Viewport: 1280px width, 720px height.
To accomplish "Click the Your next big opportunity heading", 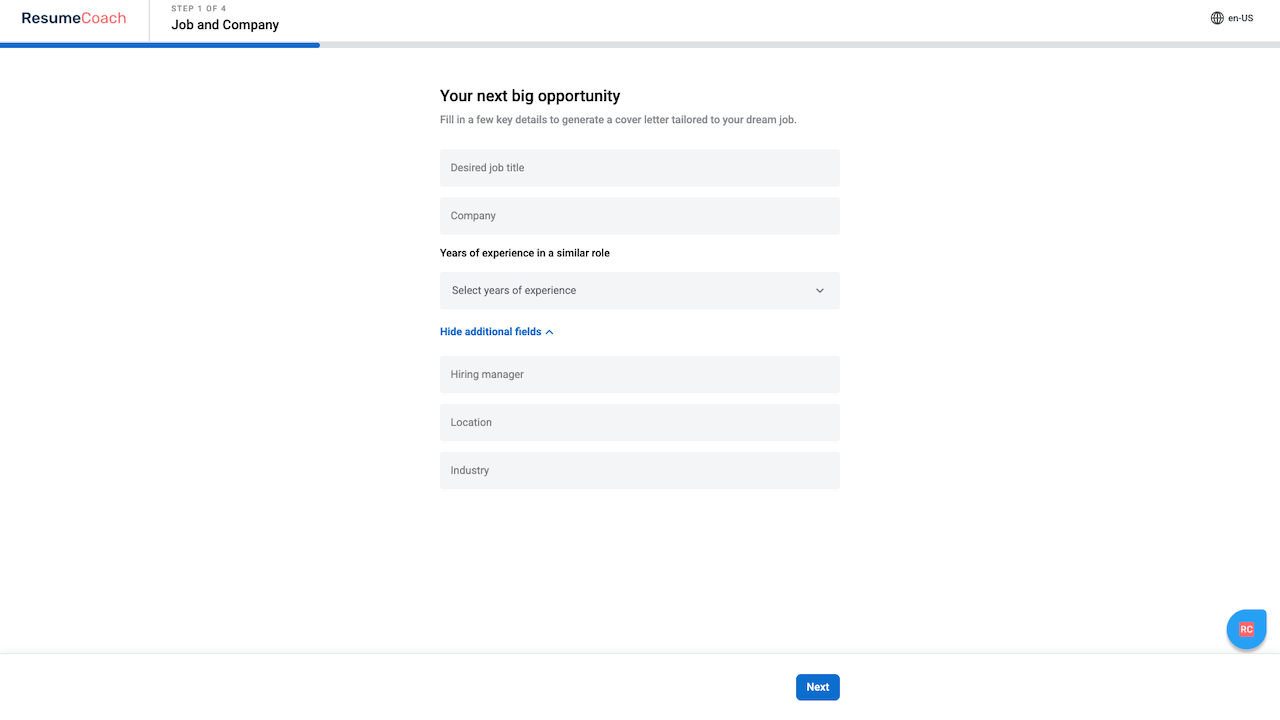I will pyautogui.click(x=530, y=96).
